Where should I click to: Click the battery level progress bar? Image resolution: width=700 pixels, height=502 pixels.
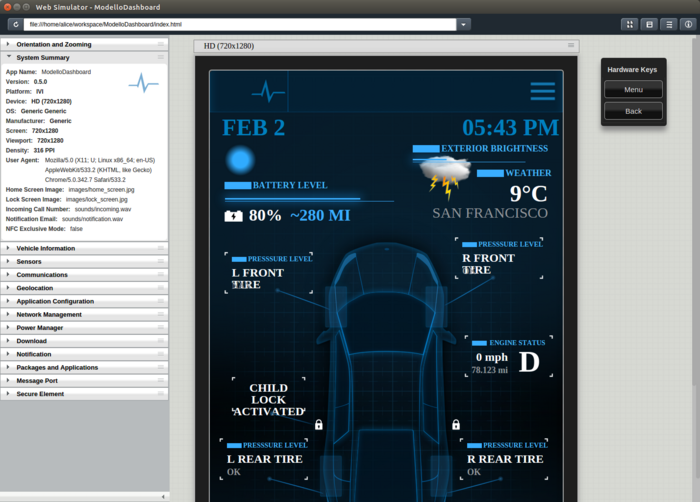click(309, 199)
